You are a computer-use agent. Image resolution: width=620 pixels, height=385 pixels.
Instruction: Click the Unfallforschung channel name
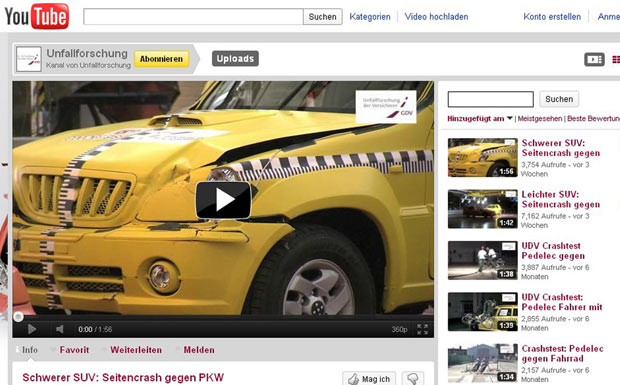coord(87,53)
